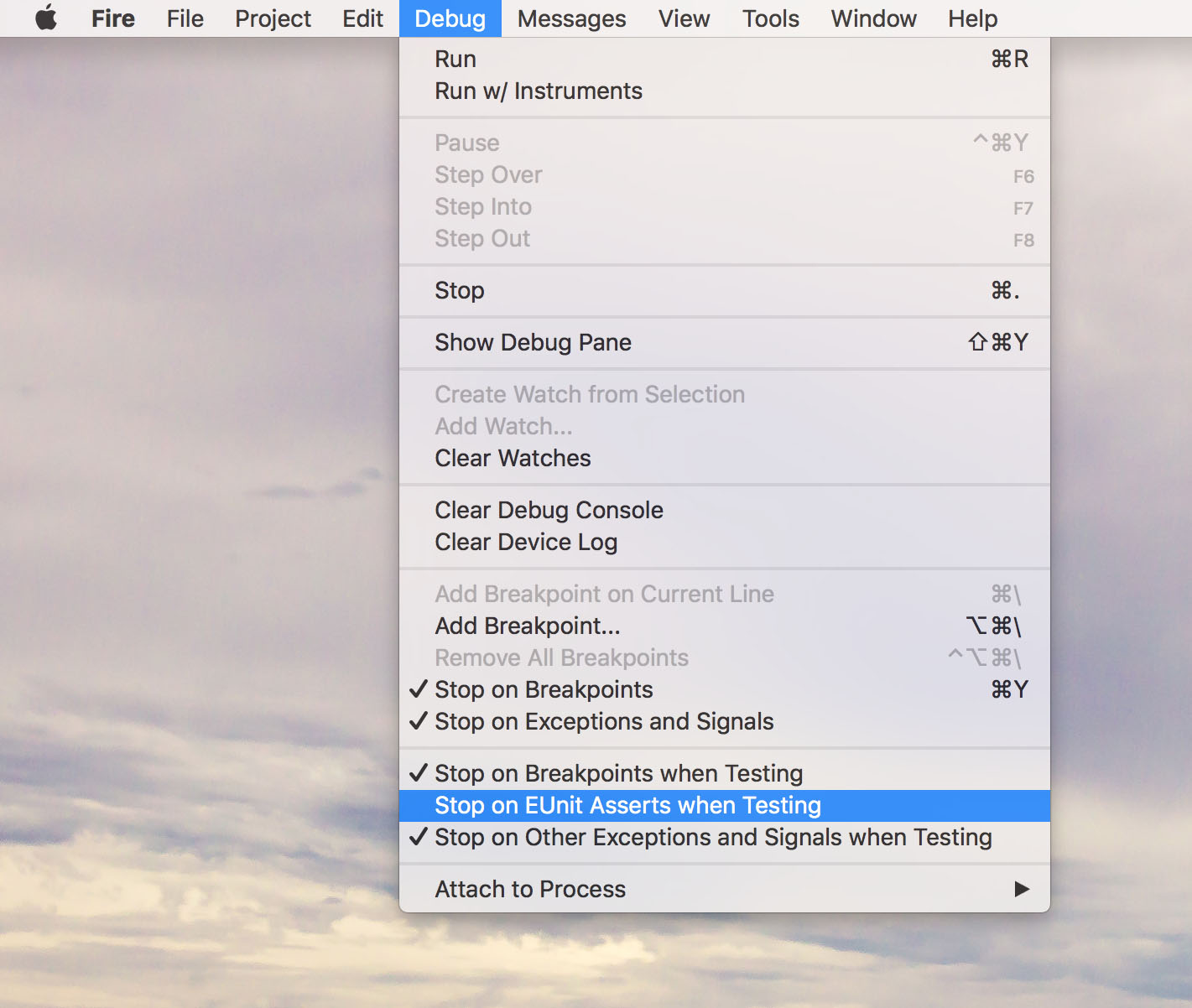Open the File menu
The width and height of the screenshot is (1192, 1008).
185,18
